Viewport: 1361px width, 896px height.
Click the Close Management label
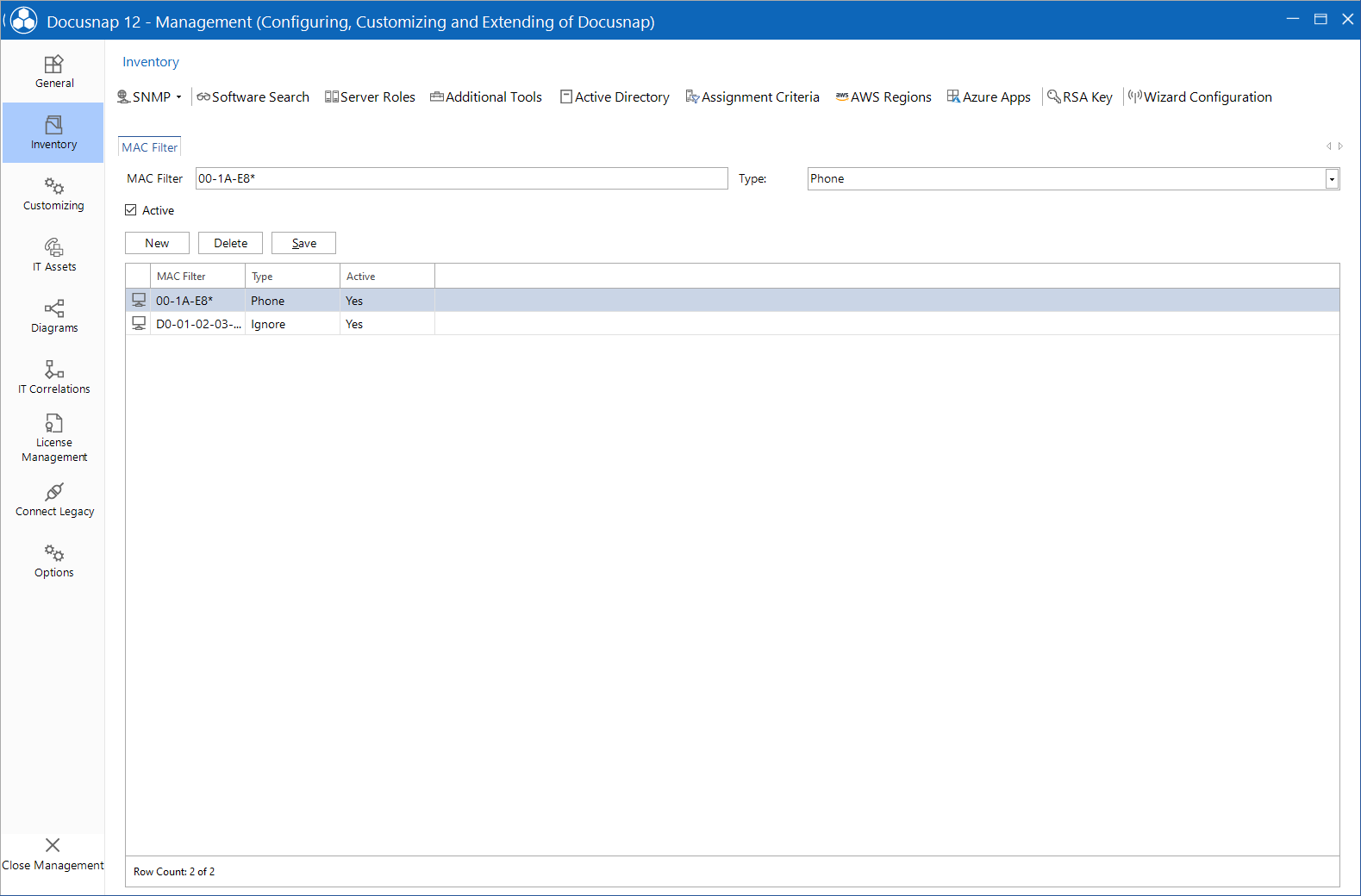53,865
